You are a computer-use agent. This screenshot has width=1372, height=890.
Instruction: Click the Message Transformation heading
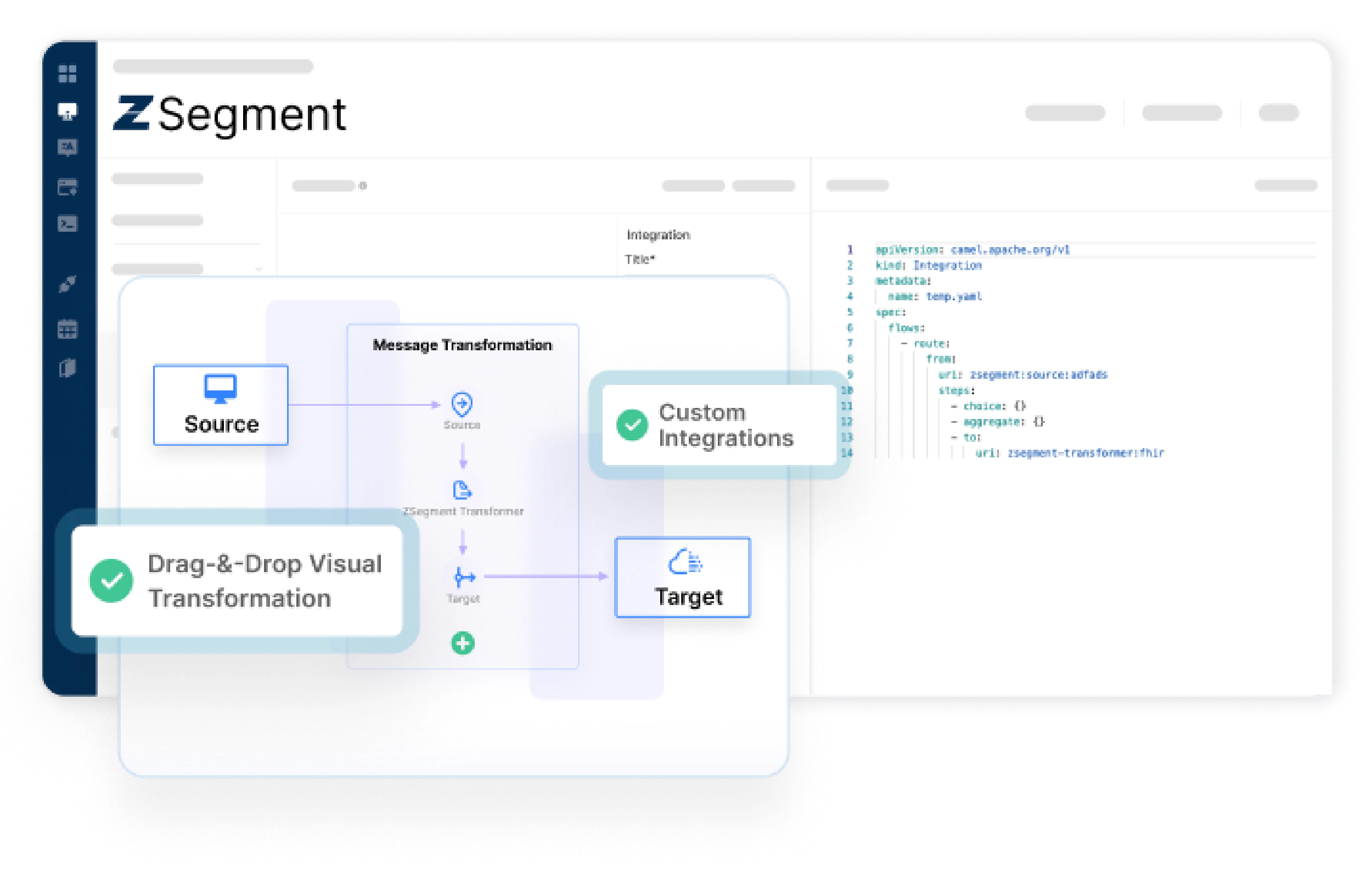[462, 345]
